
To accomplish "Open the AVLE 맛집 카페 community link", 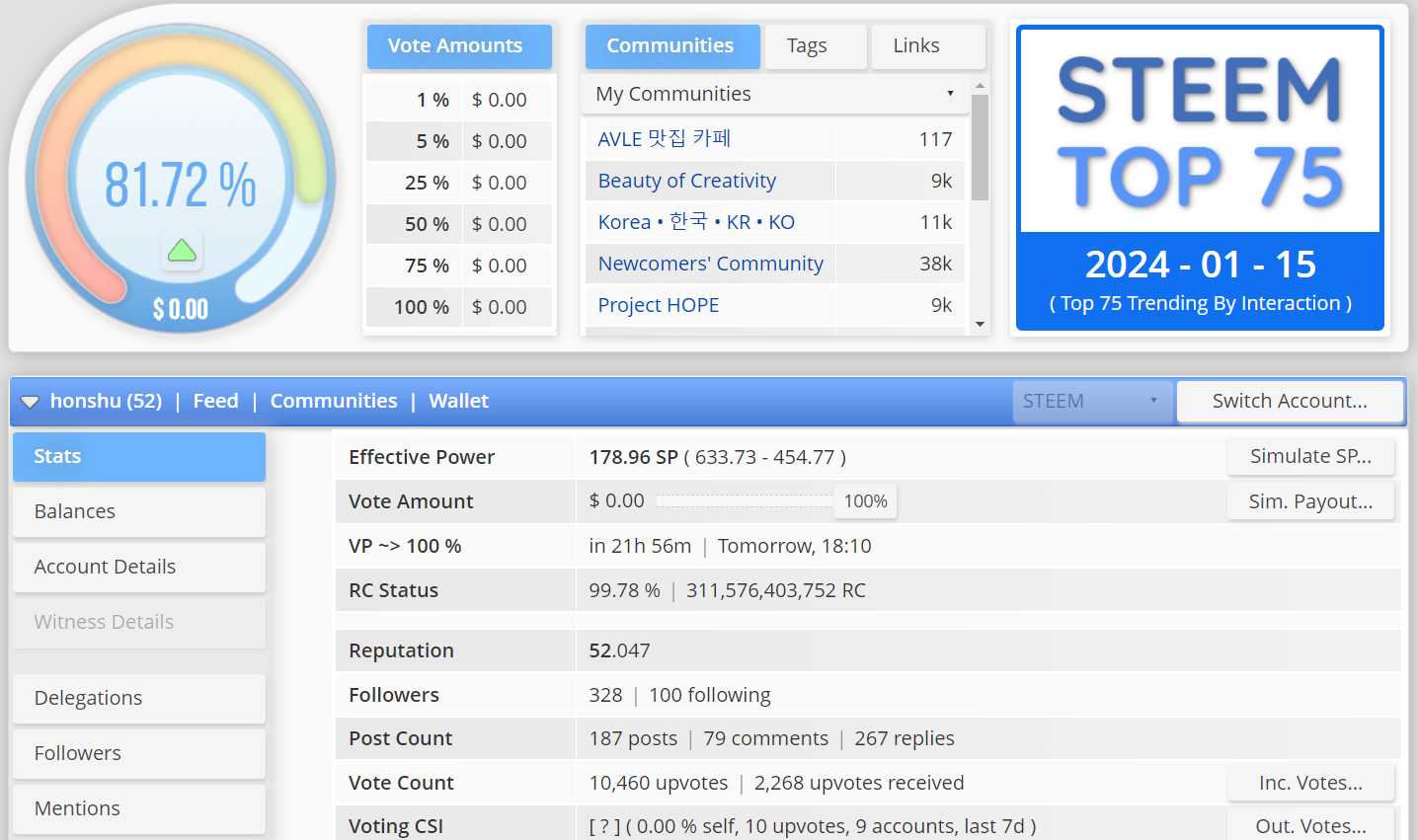I will pyautogui.click(x=665, y=139).
